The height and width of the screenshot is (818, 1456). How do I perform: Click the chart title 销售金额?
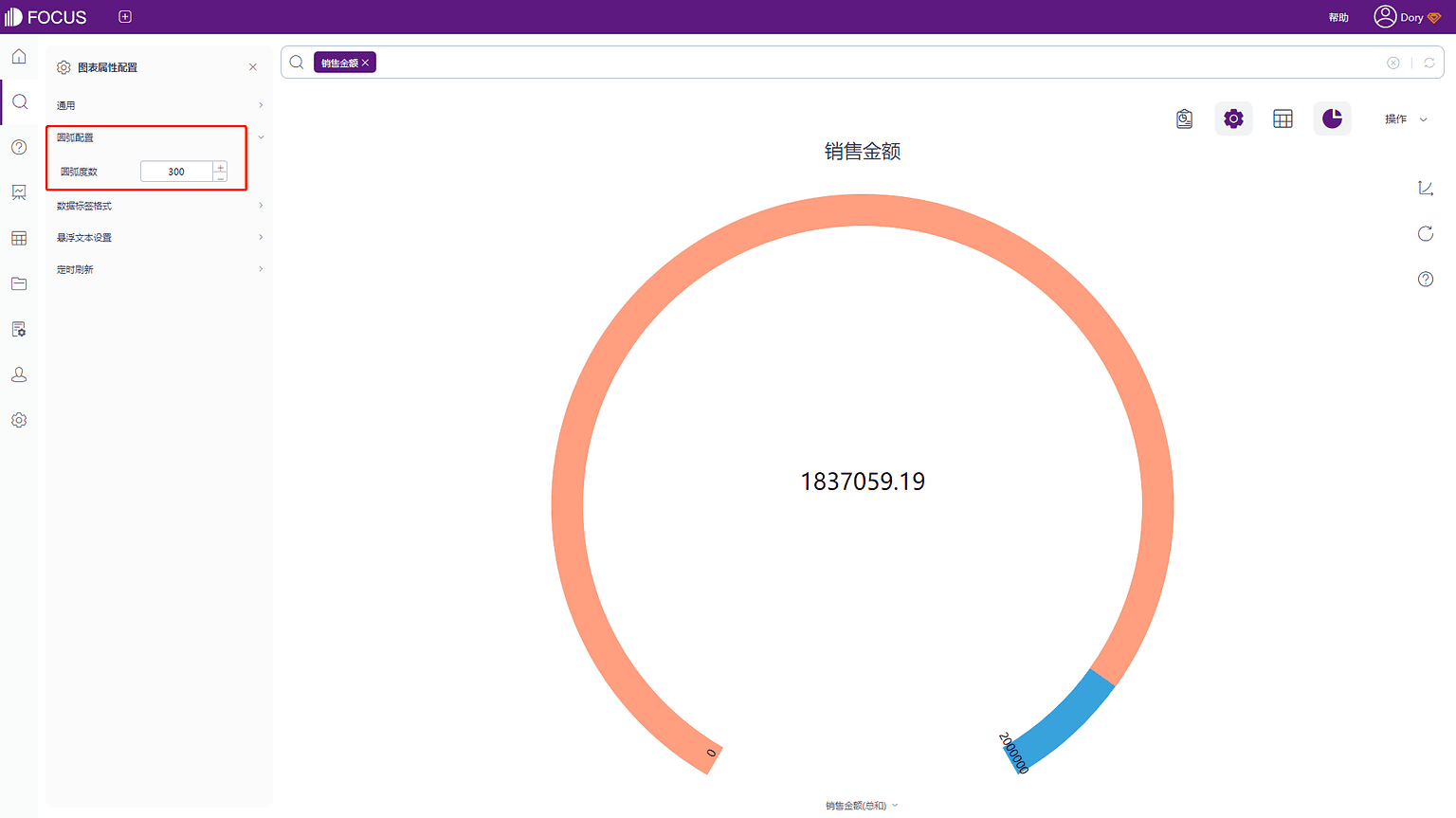863,152
